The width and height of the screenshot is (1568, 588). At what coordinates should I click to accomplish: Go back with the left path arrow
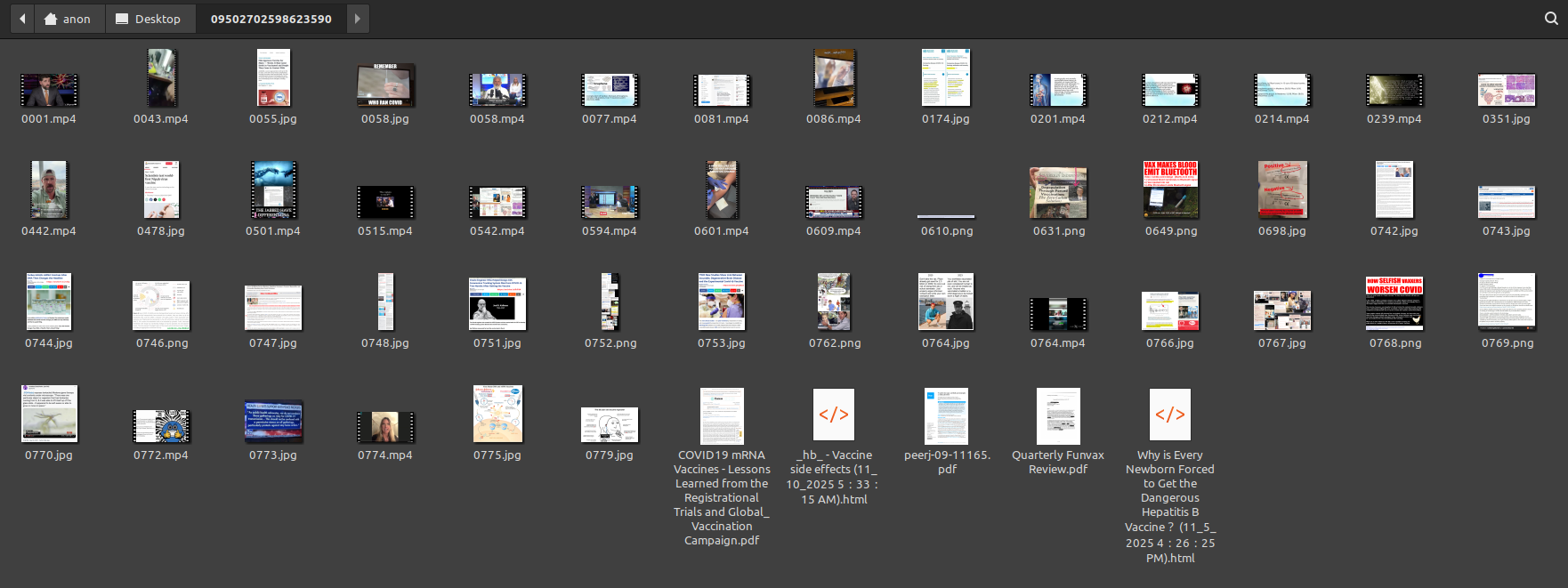pos(22,19)
